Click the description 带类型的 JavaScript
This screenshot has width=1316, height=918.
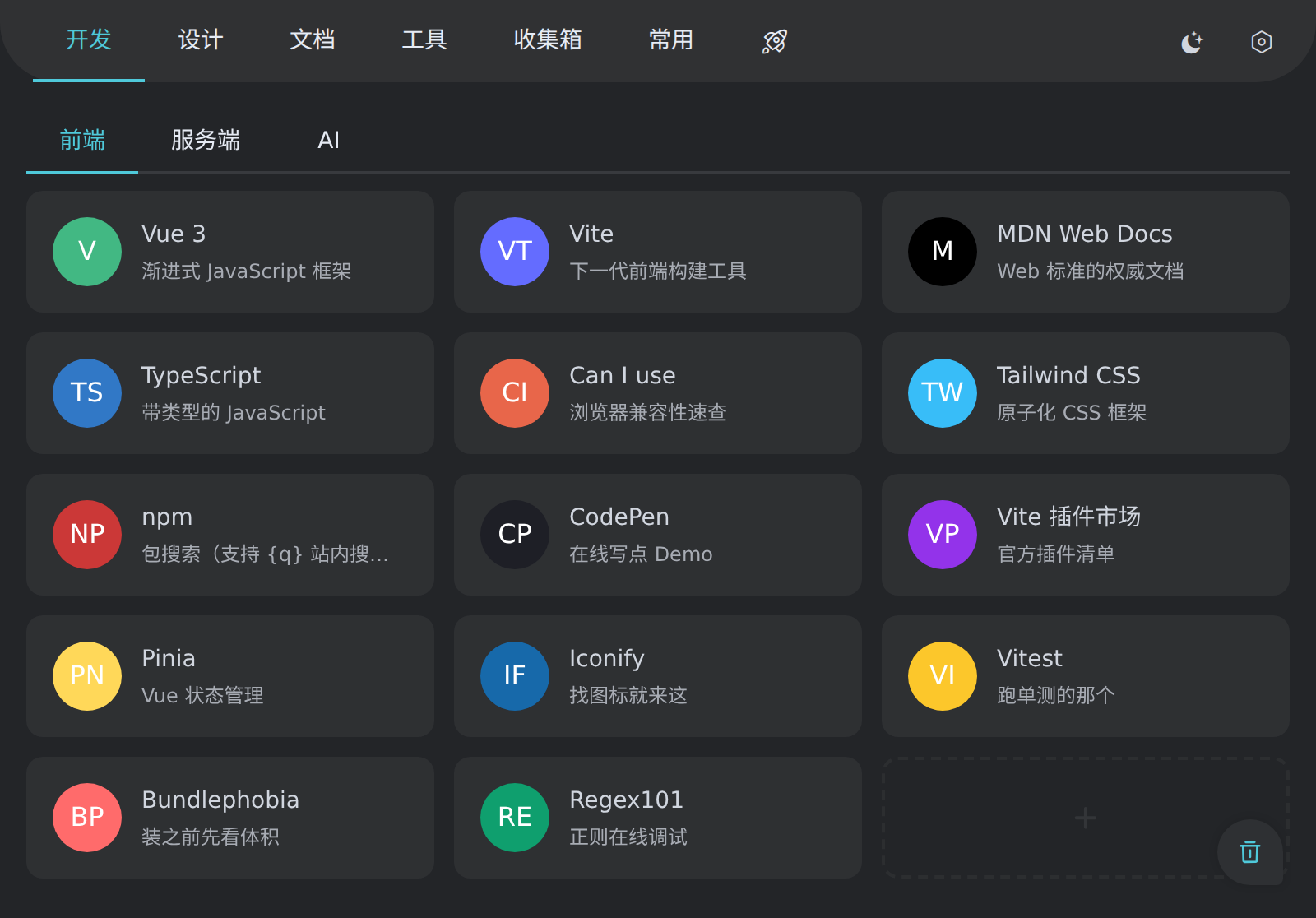[234, 413]
